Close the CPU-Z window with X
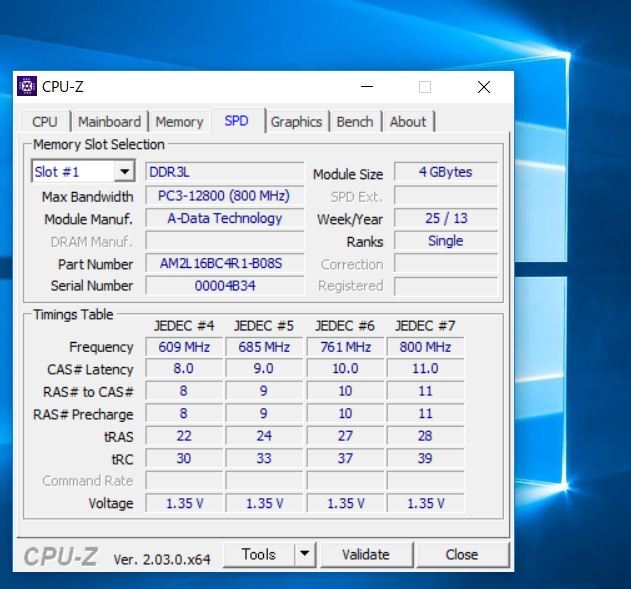This screenshot has height=589, width=631. coord(484,87)
